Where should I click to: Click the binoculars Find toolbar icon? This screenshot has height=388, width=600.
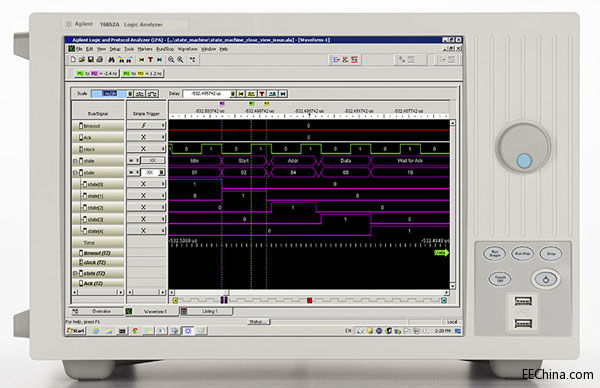(x=111, y=60)
